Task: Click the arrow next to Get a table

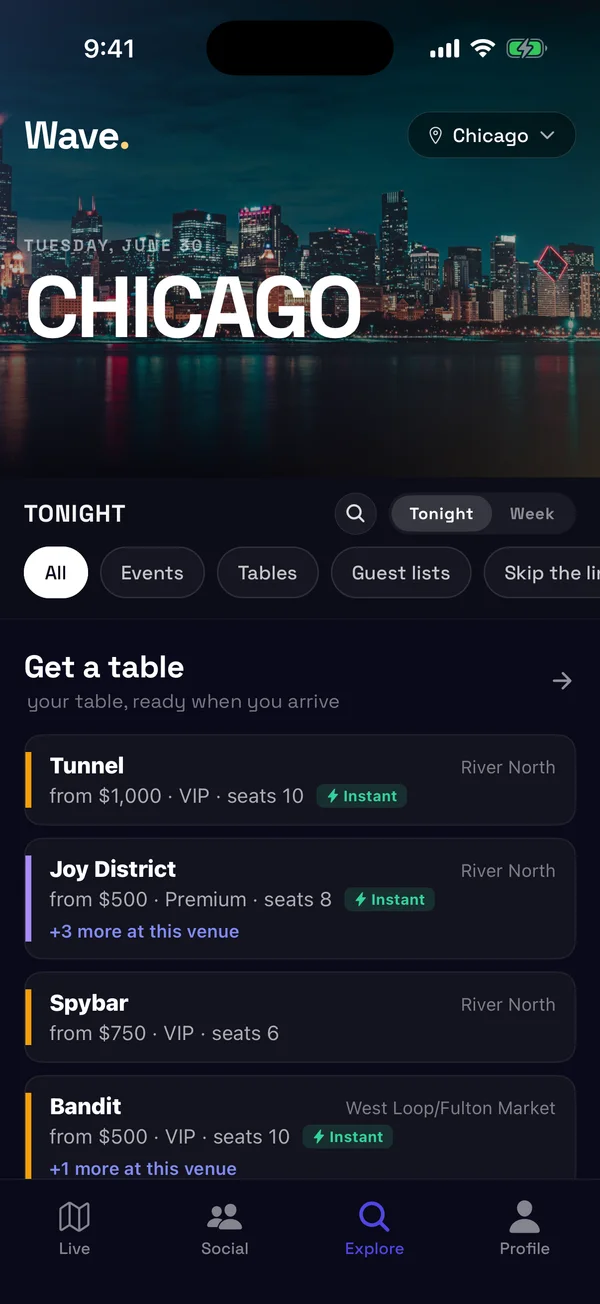Action: point(562,681)
